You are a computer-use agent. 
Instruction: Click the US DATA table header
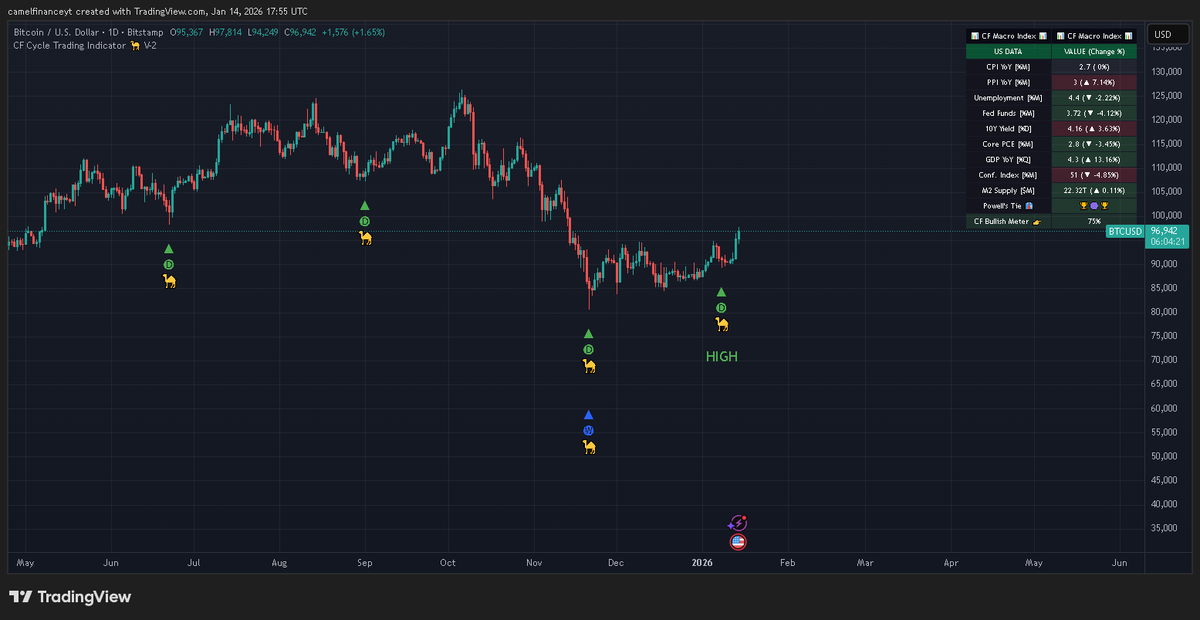click(x=1008, y=51)
